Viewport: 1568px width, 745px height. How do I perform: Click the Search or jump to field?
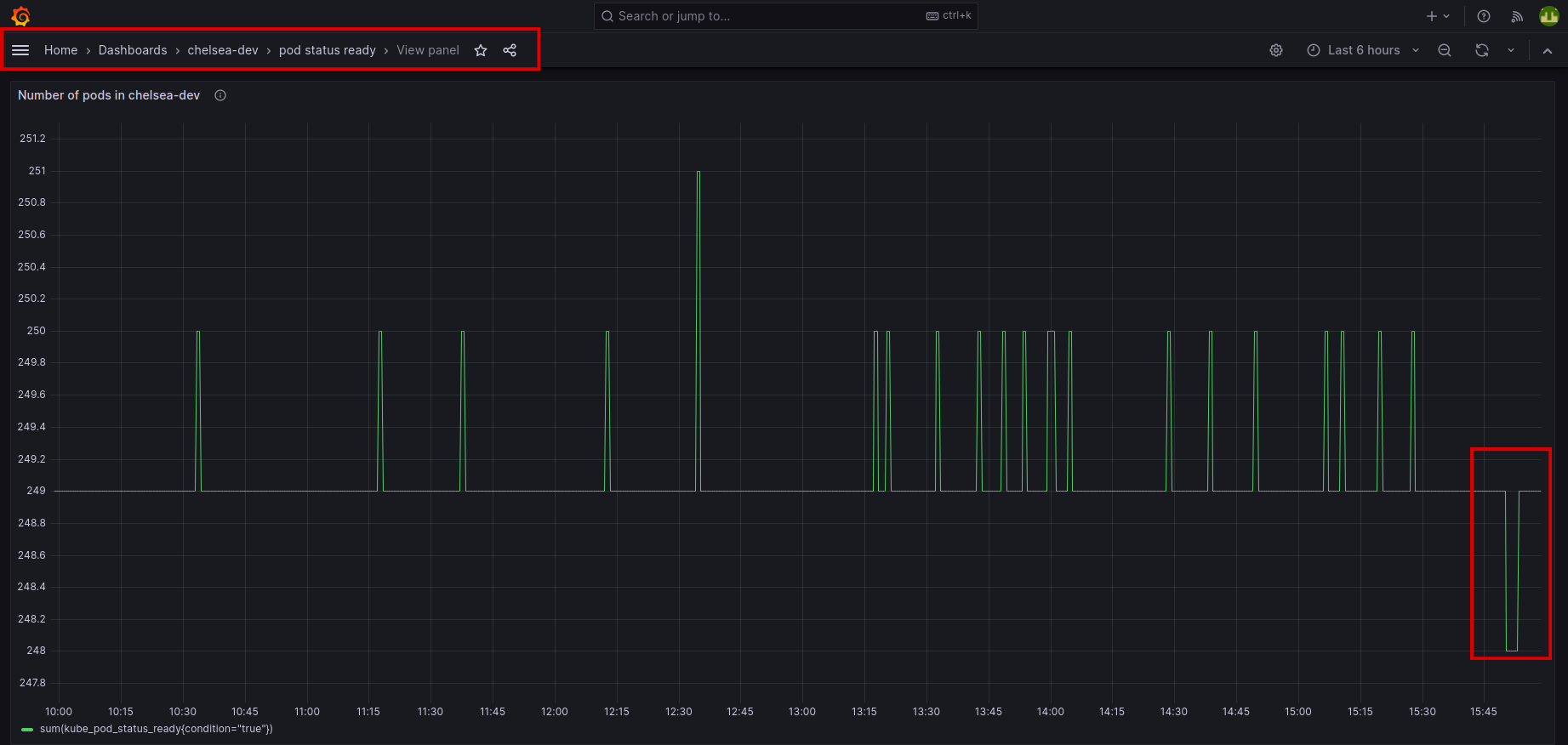(x=766, y=16)
